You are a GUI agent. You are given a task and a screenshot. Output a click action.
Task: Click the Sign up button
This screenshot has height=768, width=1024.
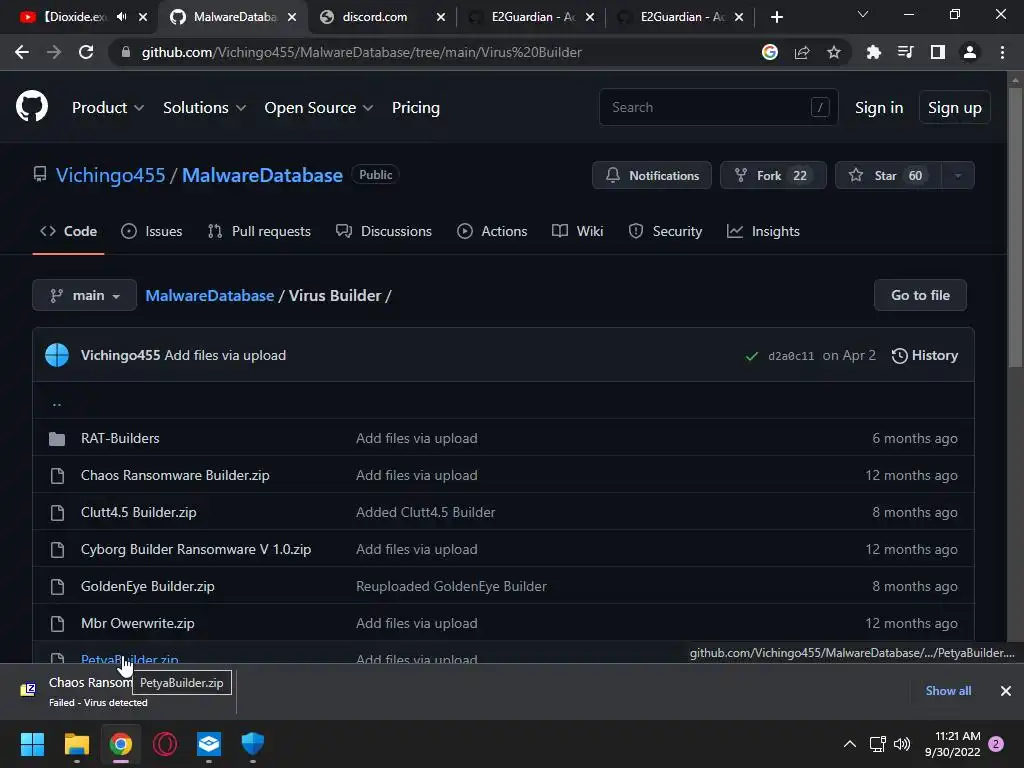954,108
